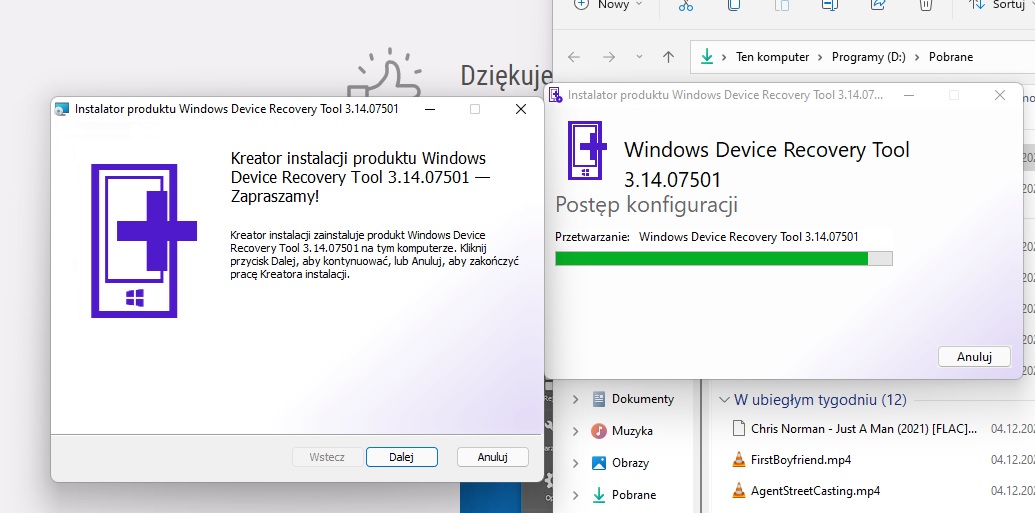Click the document icon of Chris Norman file
Viewport: 1035px width, 513px height.
click(739, 428)
